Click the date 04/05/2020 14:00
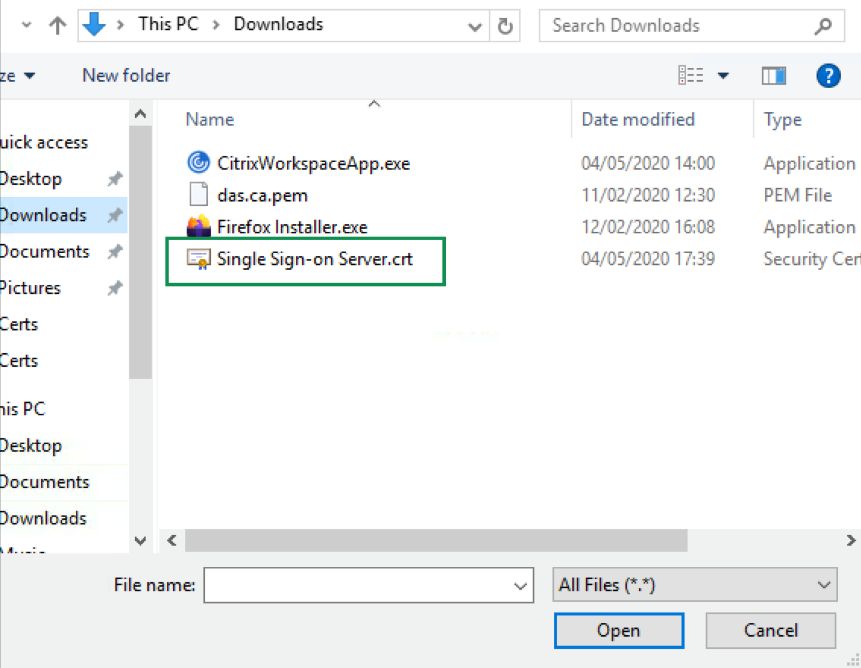 [648, 163]
